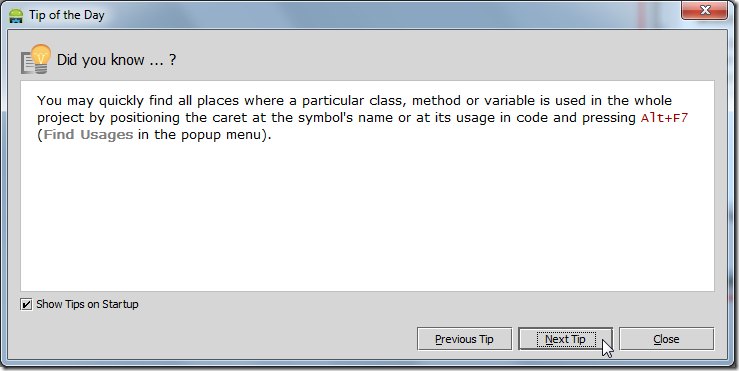Screen dimensions: 739x371
Task: Click the word 'caret' in the tip text
Action: point(230,118)
